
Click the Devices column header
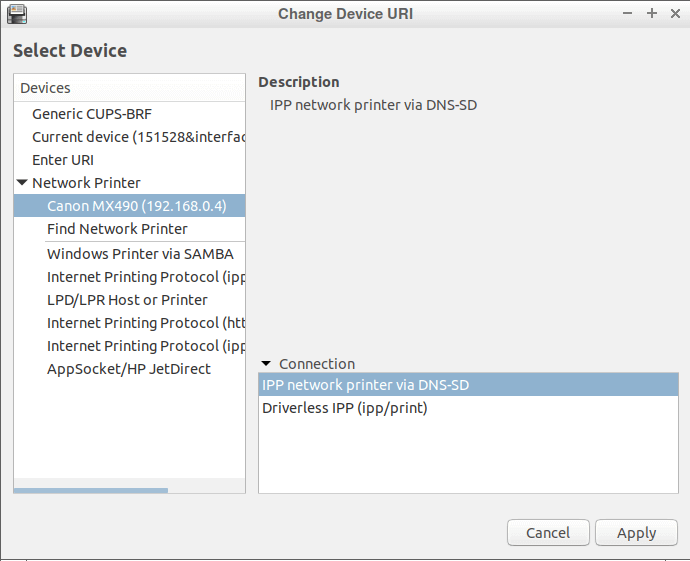pyautogui.click(x=129, y=88)
